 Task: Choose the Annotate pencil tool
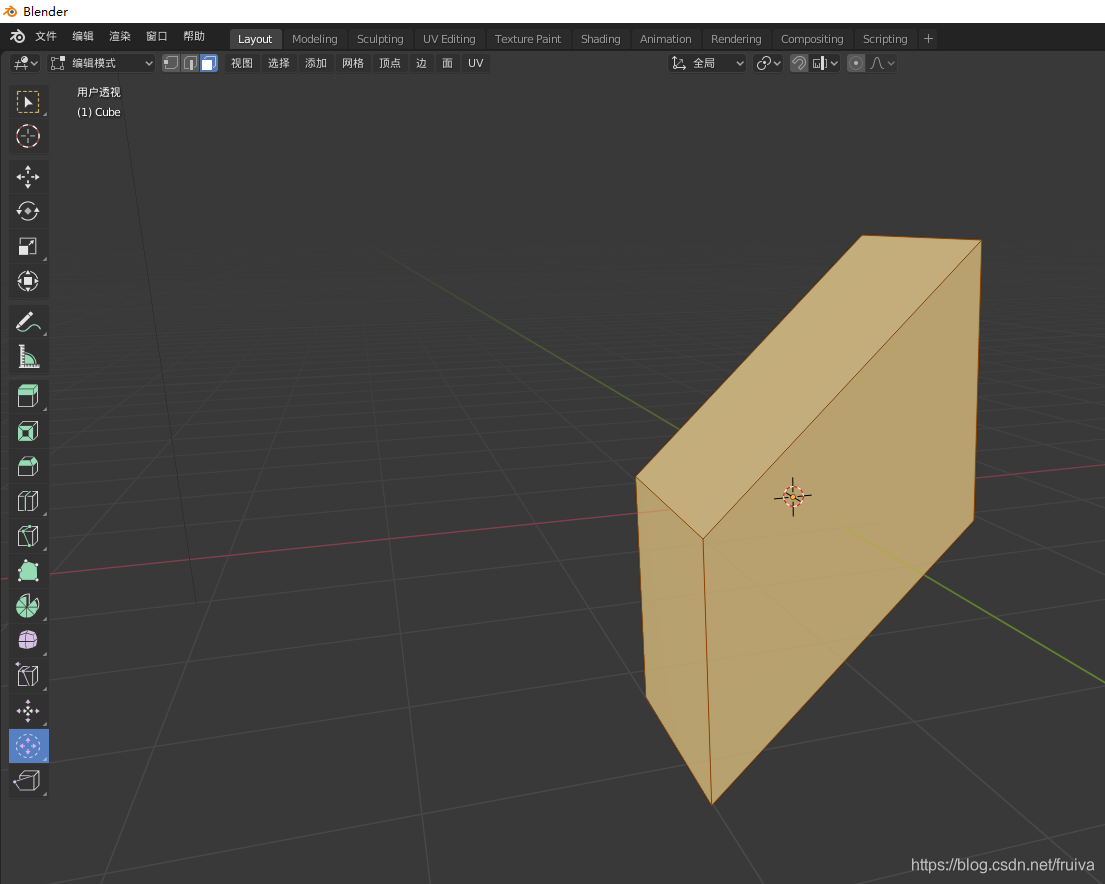28,322
